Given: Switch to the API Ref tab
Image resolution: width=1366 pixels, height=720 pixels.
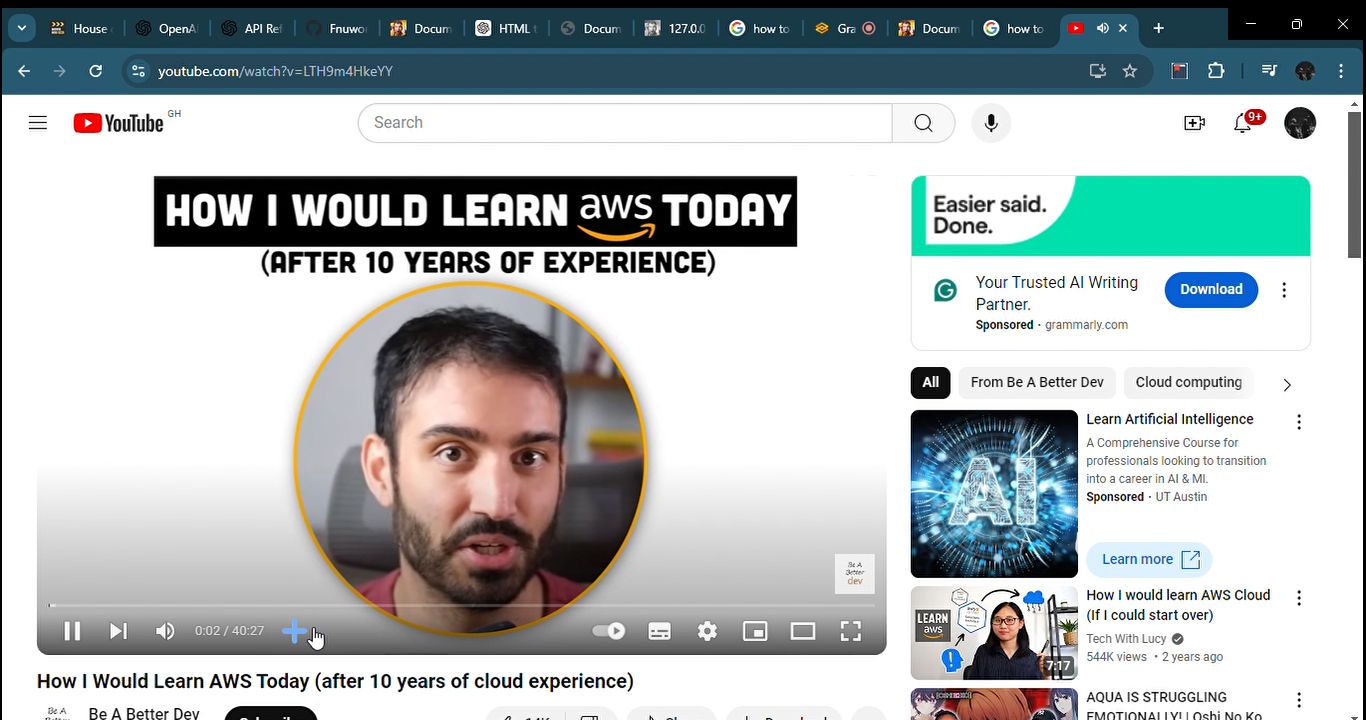Looking at the screenshot, I should [x=251, y=28].
